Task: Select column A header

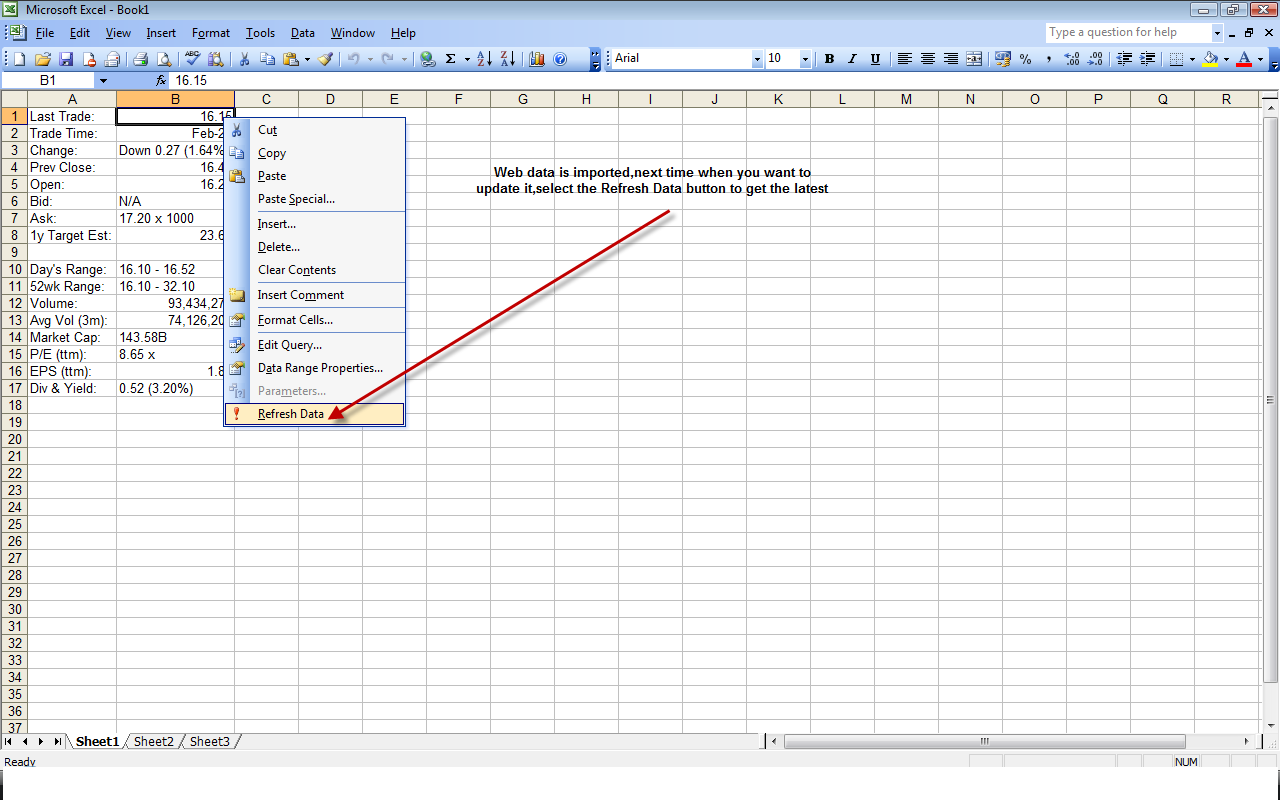Action: (72, 99)
